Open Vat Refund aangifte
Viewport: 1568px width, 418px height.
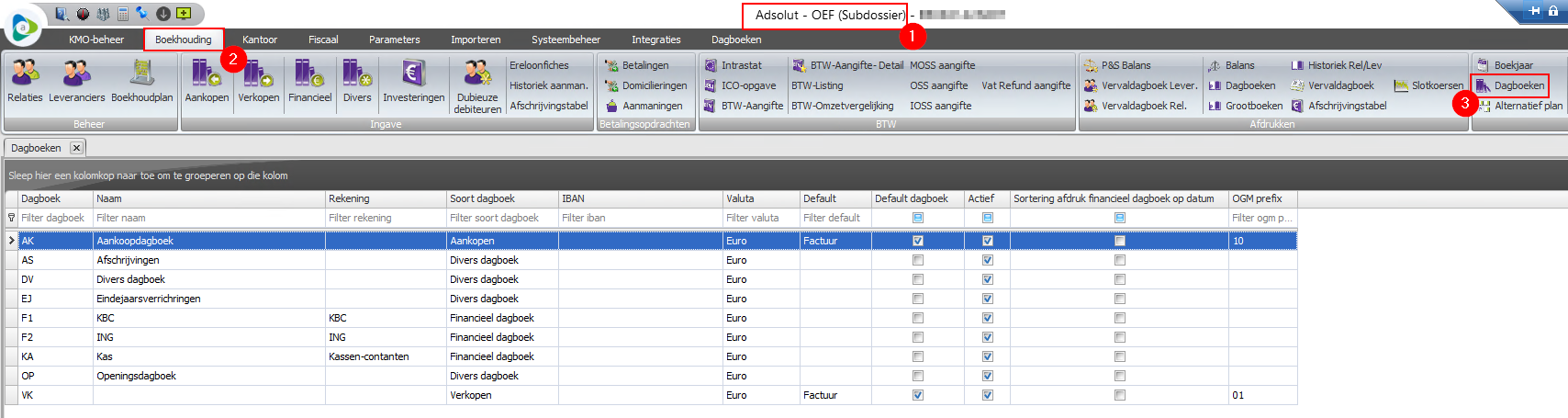[1026, 85]
